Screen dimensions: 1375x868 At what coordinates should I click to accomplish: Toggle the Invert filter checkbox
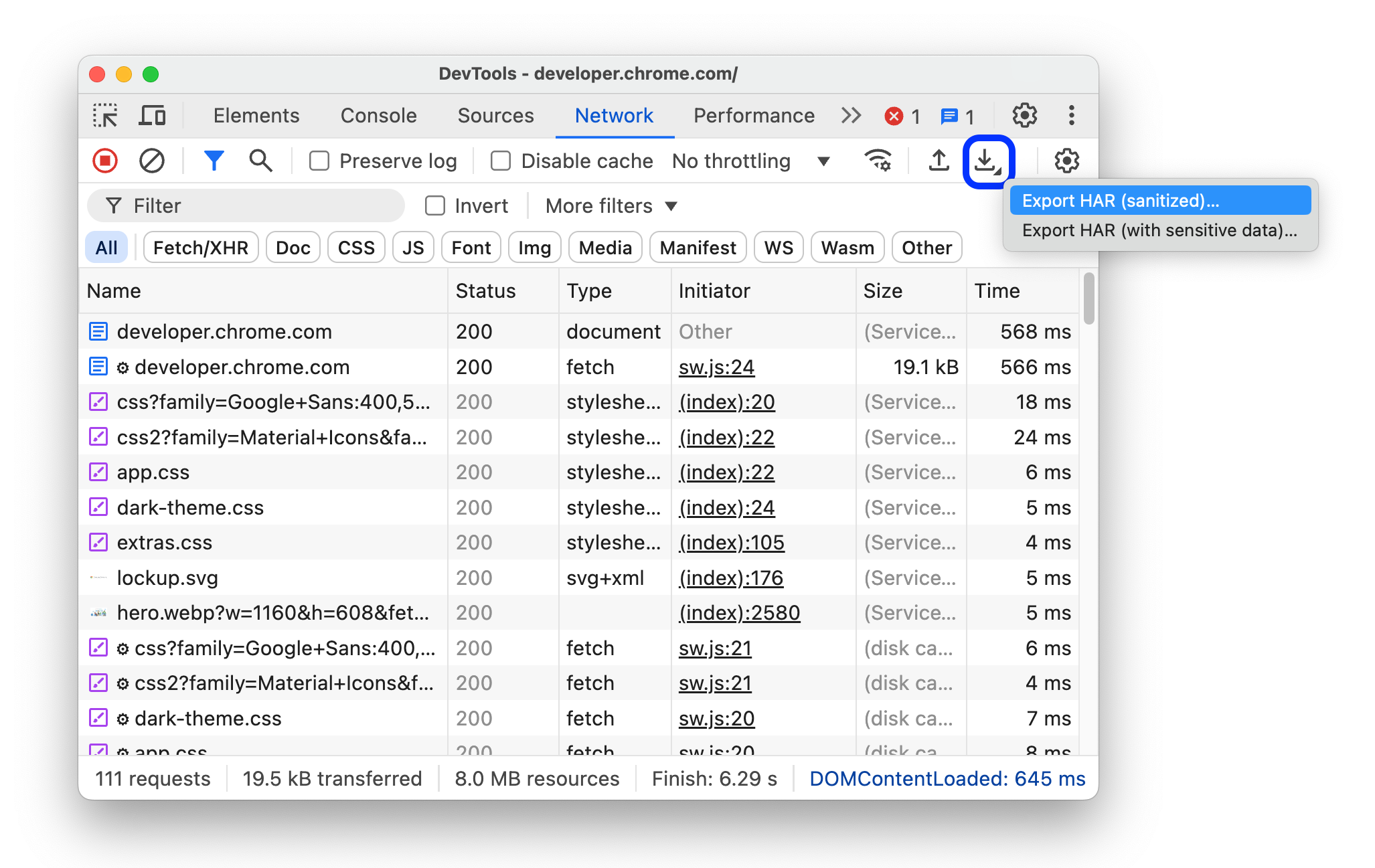click(x=432, y=205)
